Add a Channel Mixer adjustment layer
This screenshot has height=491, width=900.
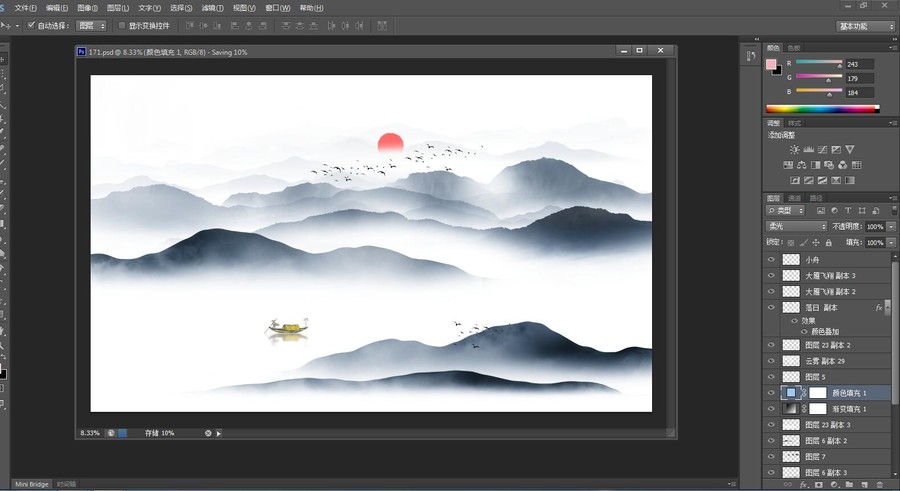coord(843,165)
